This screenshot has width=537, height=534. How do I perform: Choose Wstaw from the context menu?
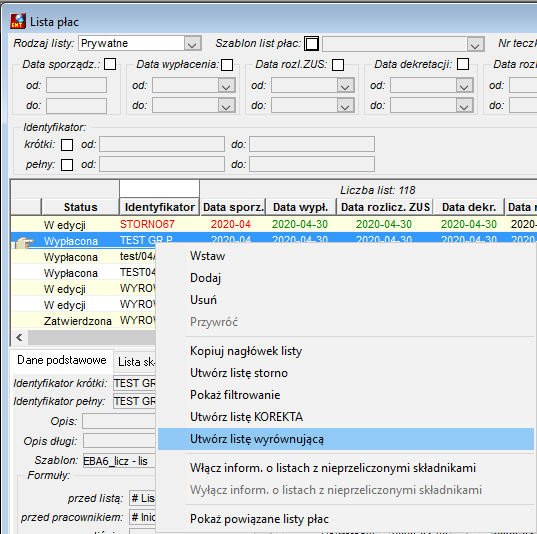[x=346, y=256]
